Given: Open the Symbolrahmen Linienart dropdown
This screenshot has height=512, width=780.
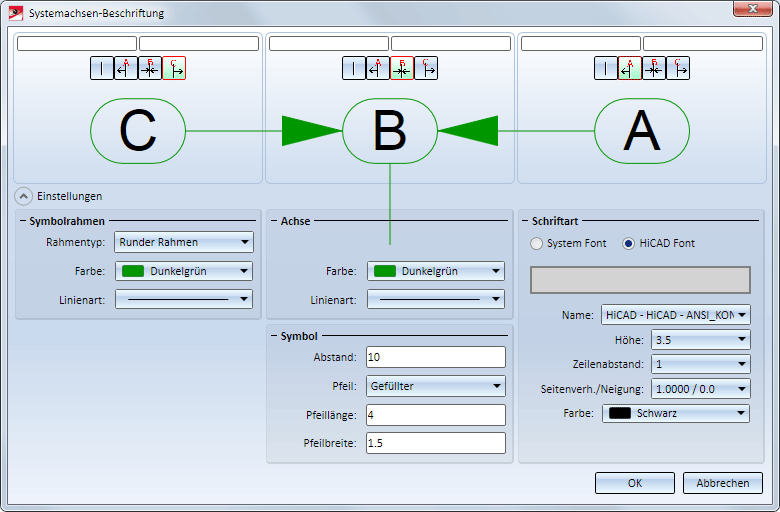Looking at the screenshot, I should (x=184, y=299).
